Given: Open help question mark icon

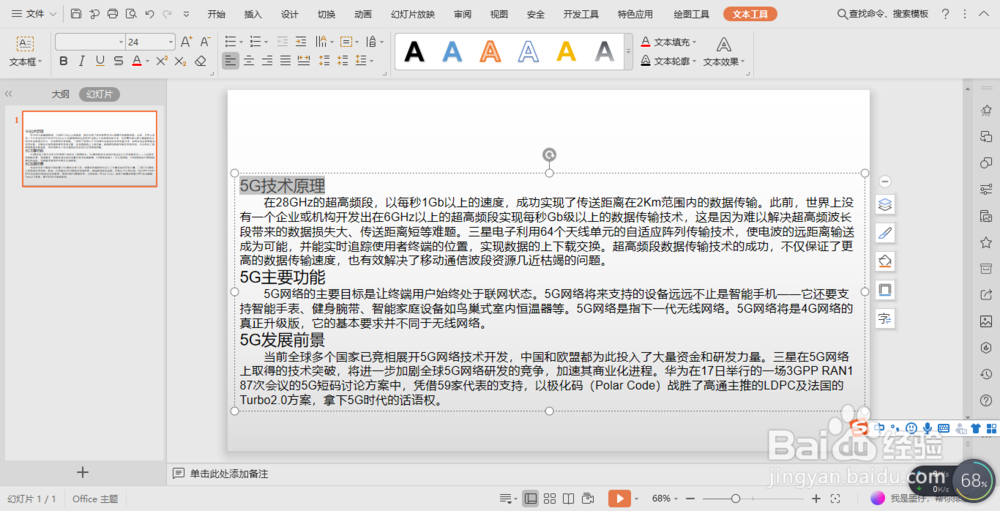Looking at the screenshot, I should [945, 14].
